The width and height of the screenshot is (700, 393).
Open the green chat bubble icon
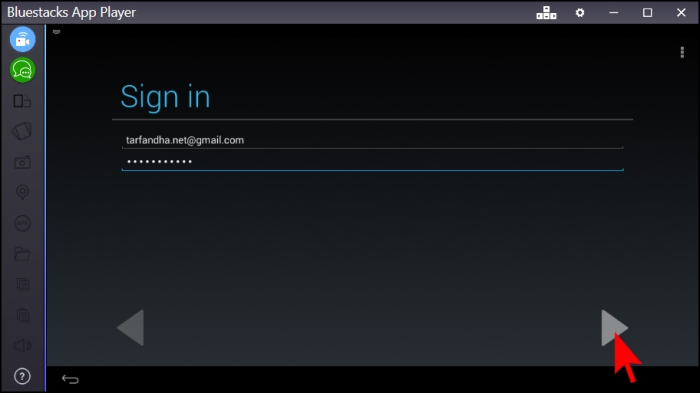[22, 70]
